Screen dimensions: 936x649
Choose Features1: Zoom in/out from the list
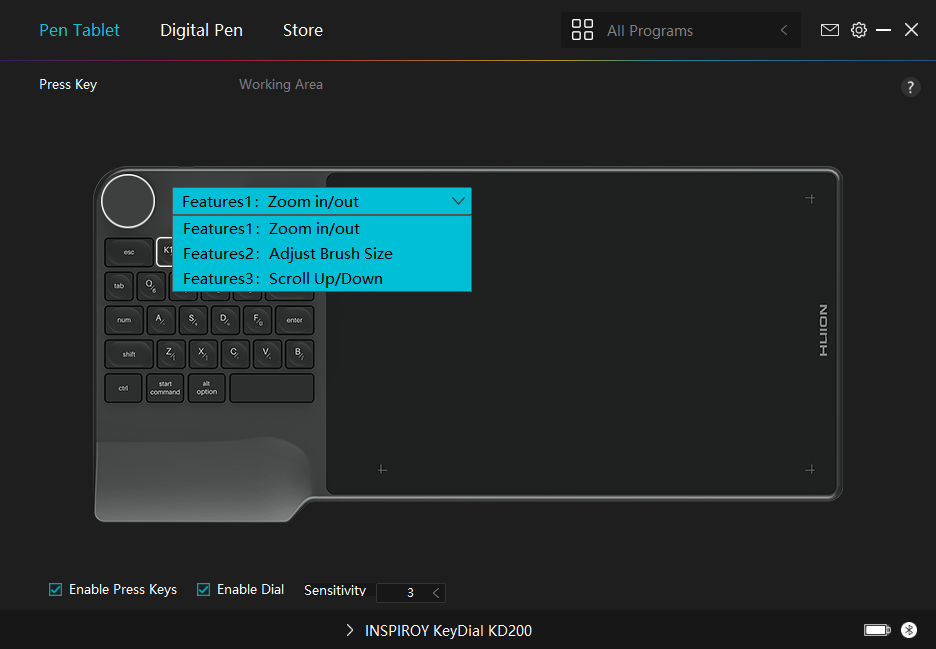[322, 229]
